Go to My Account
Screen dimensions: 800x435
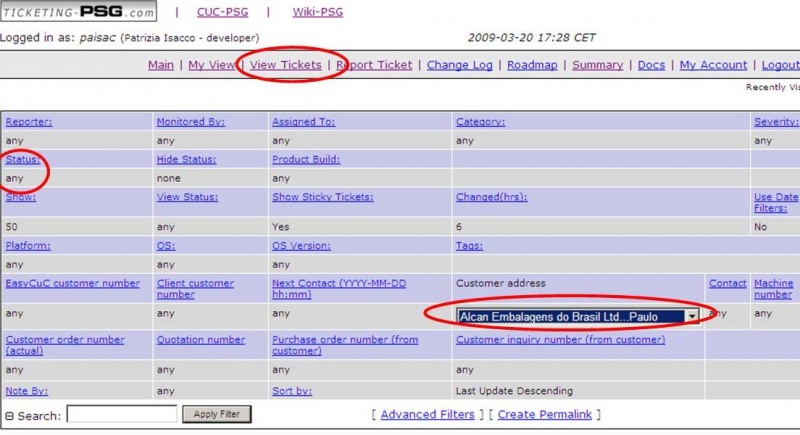click(x=713, y=65)
